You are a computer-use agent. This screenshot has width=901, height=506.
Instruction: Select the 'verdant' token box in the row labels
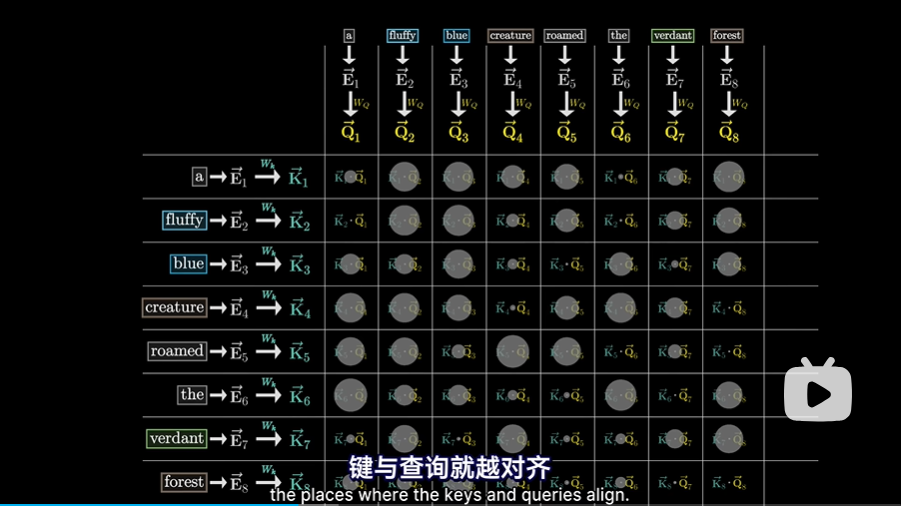tap(176, 438)
